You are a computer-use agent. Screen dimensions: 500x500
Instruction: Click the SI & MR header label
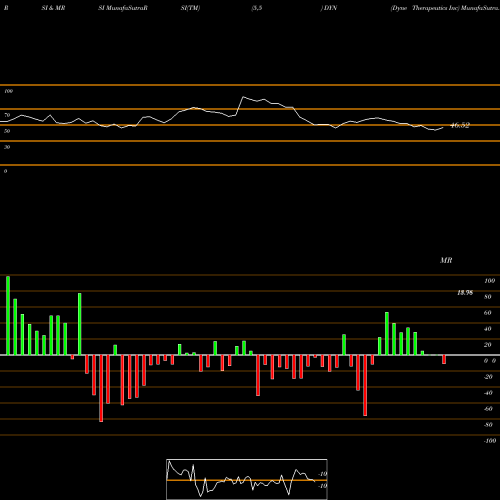click(53, 8)
